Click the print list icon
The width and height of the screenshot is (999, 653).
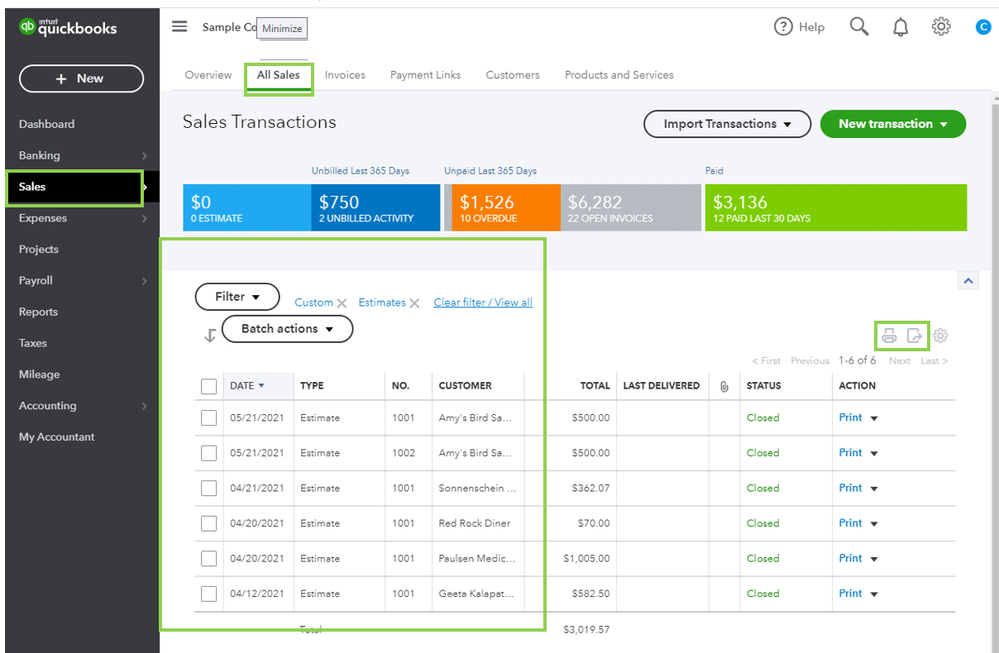pyautogui.click(x=889, y=335)
